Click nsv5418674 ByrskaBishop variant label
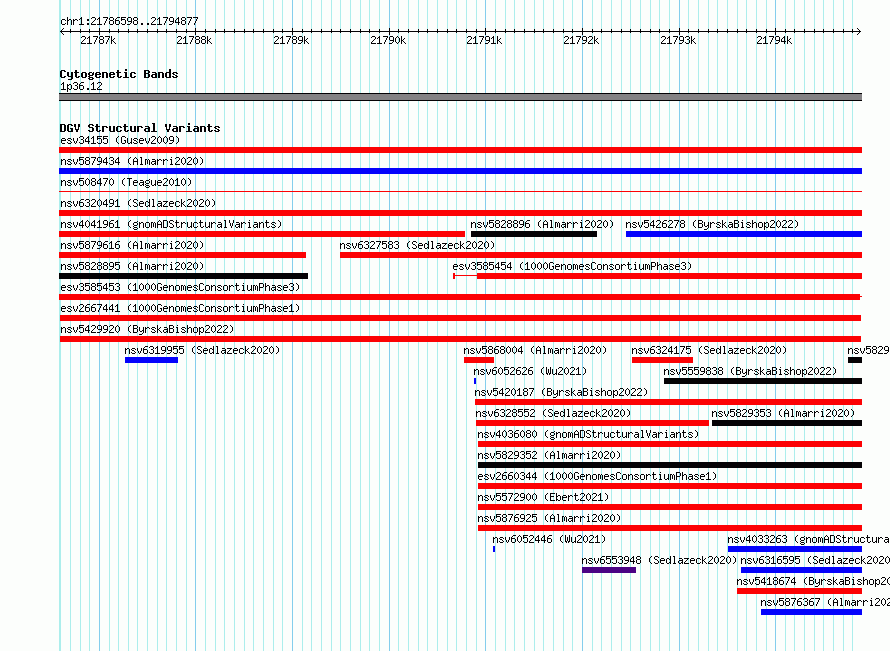 [x=813, y=581]
